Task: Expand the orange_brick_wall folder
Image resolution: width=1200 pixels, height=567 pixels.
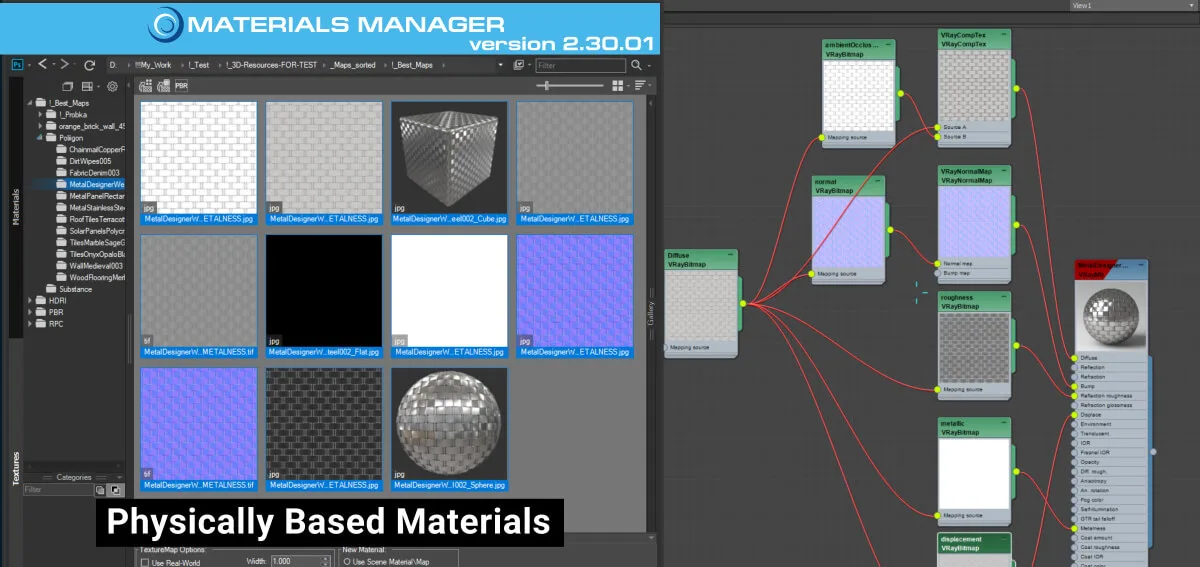Action: [x=40, y=126]
